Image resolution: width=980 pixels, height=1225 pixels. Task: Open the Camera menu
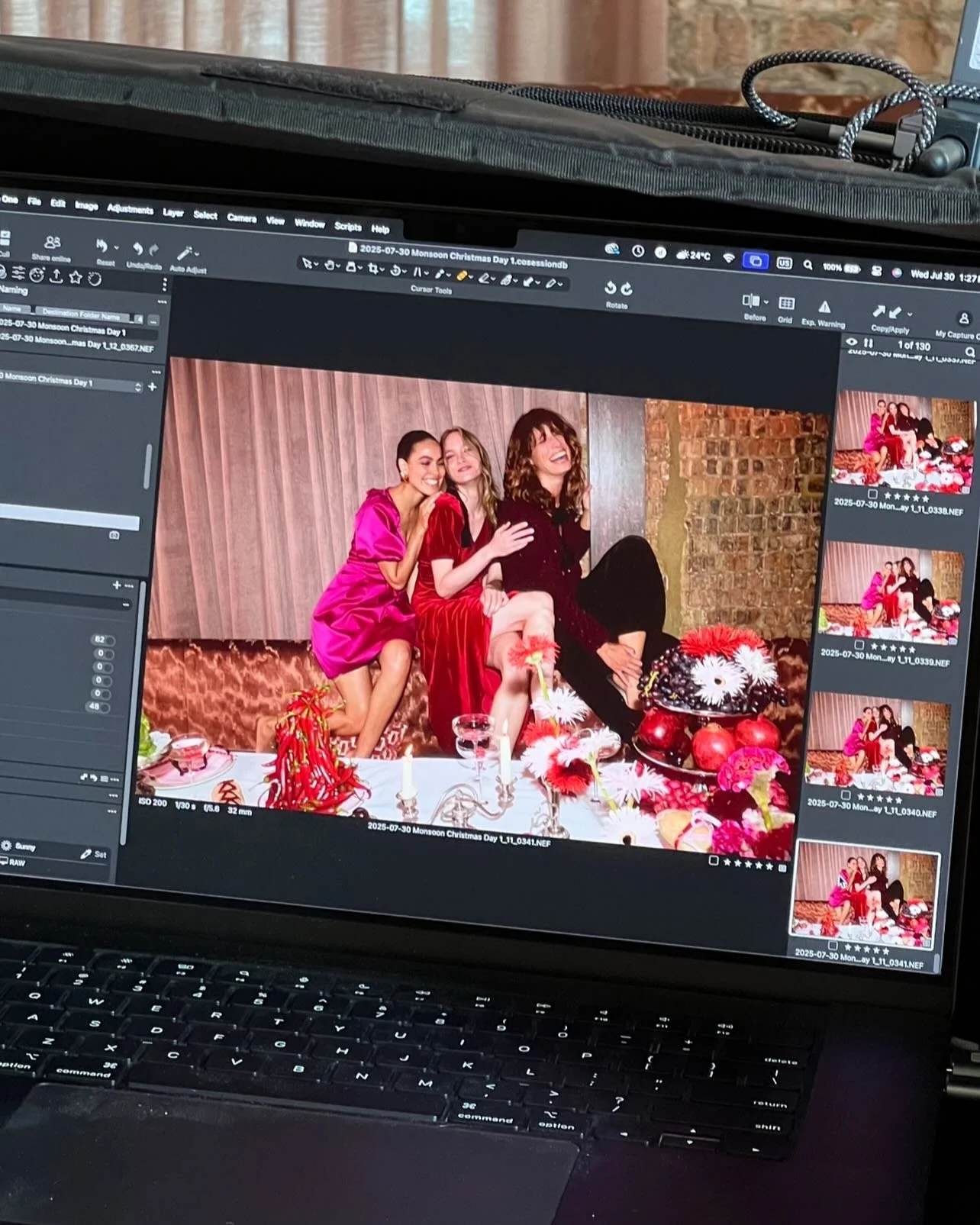click(242, 218)
